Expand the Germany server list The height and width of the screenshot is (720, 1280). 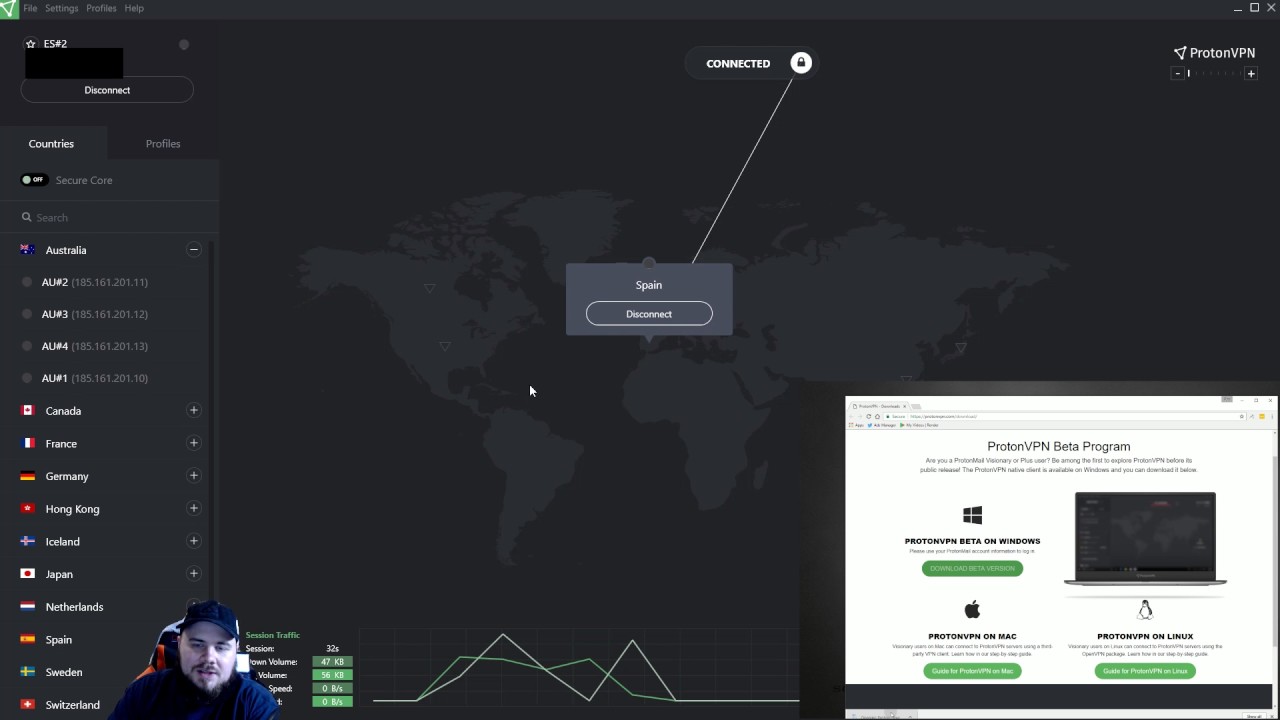coord(194,475)
